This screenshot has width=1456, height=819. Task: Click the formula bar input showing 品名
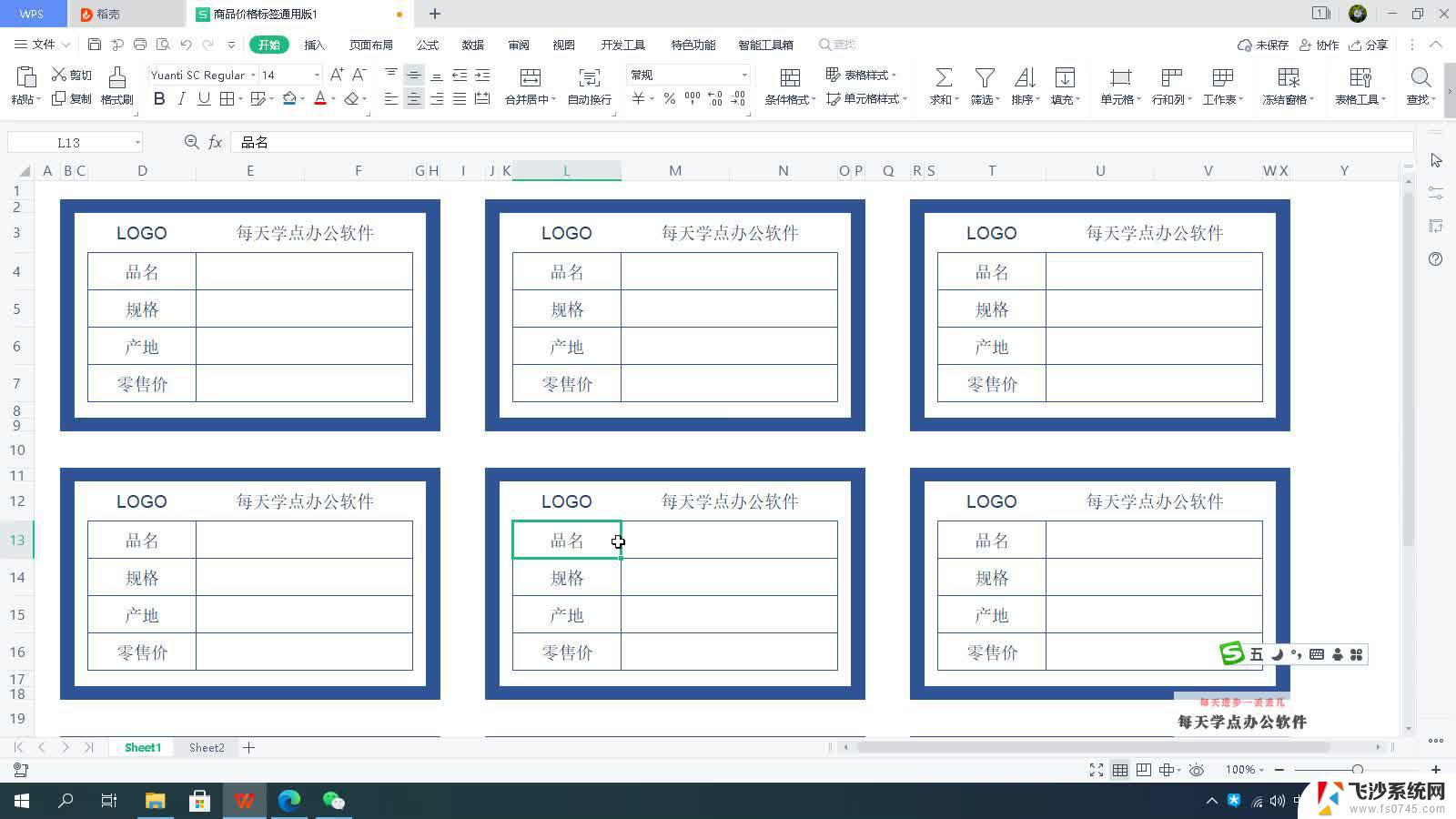pos(822,142)
